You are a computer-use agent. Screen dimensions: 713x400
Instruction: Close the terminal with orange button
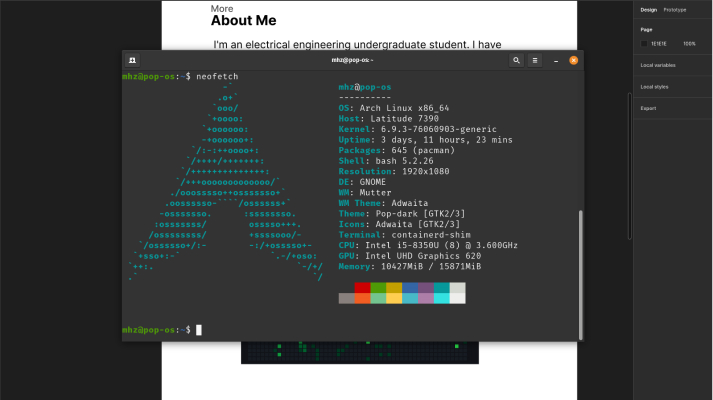coord(573,60)
